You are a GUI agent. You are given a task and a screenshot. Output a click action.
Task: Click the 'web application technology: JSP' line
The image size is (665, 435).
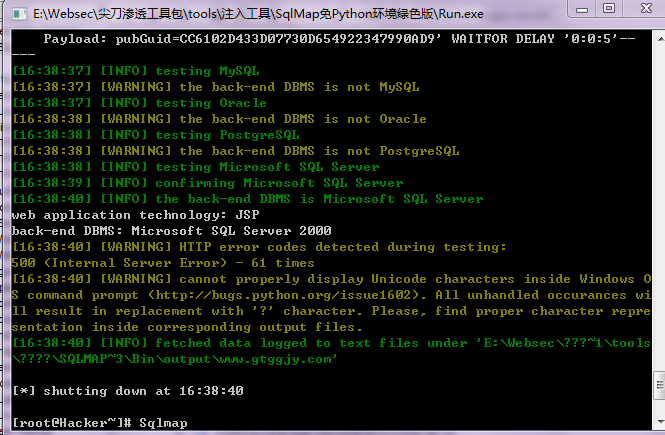(x=135, y=215)
